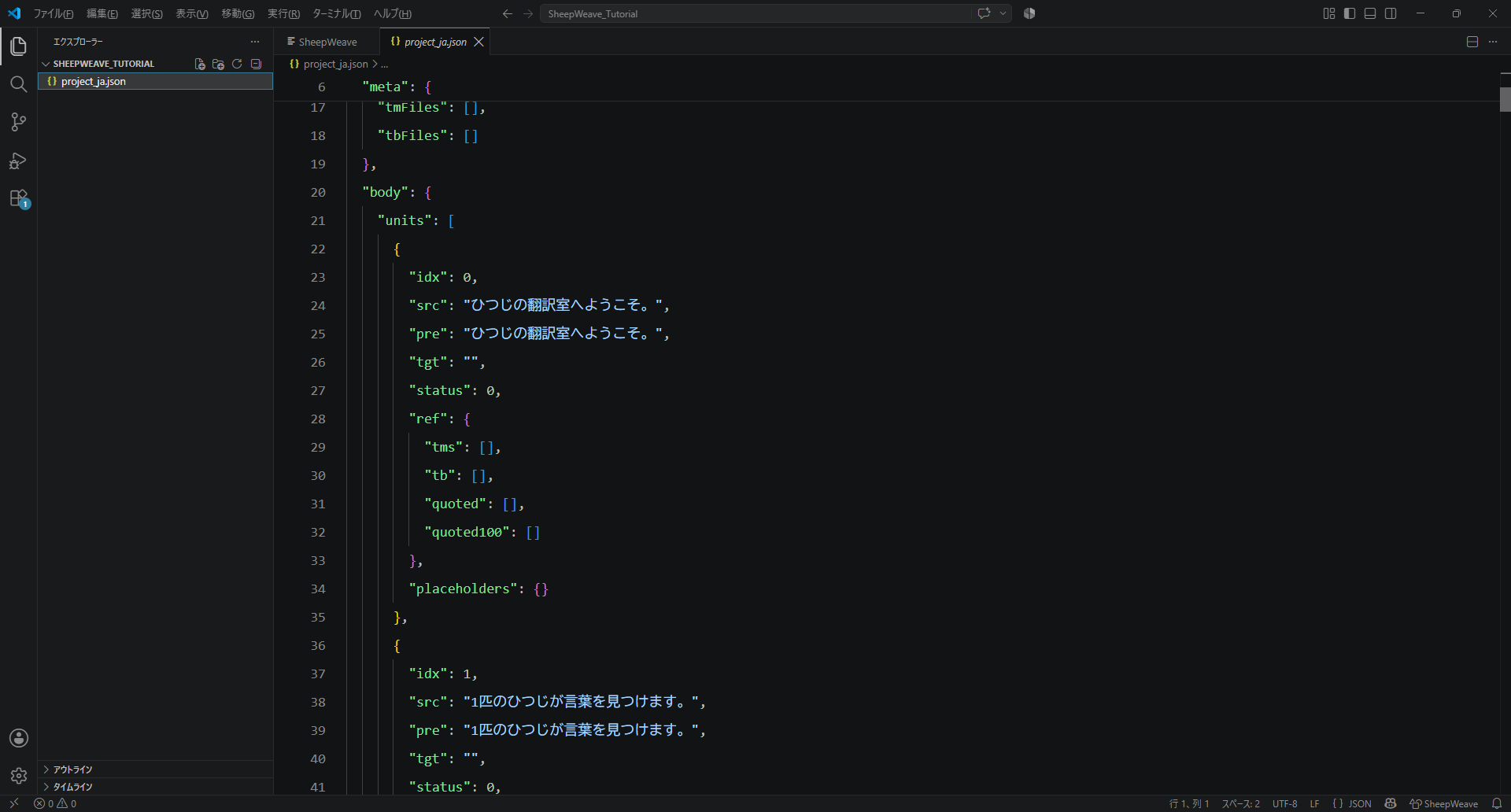Open the Run and Debug view
Screen dimensions: 1511x812
(x=18, y=161)
